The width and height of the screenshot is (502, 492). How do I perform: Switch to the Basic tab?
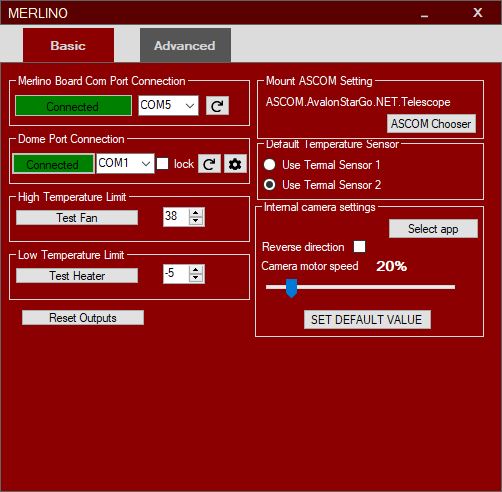(x=68, y=45)
